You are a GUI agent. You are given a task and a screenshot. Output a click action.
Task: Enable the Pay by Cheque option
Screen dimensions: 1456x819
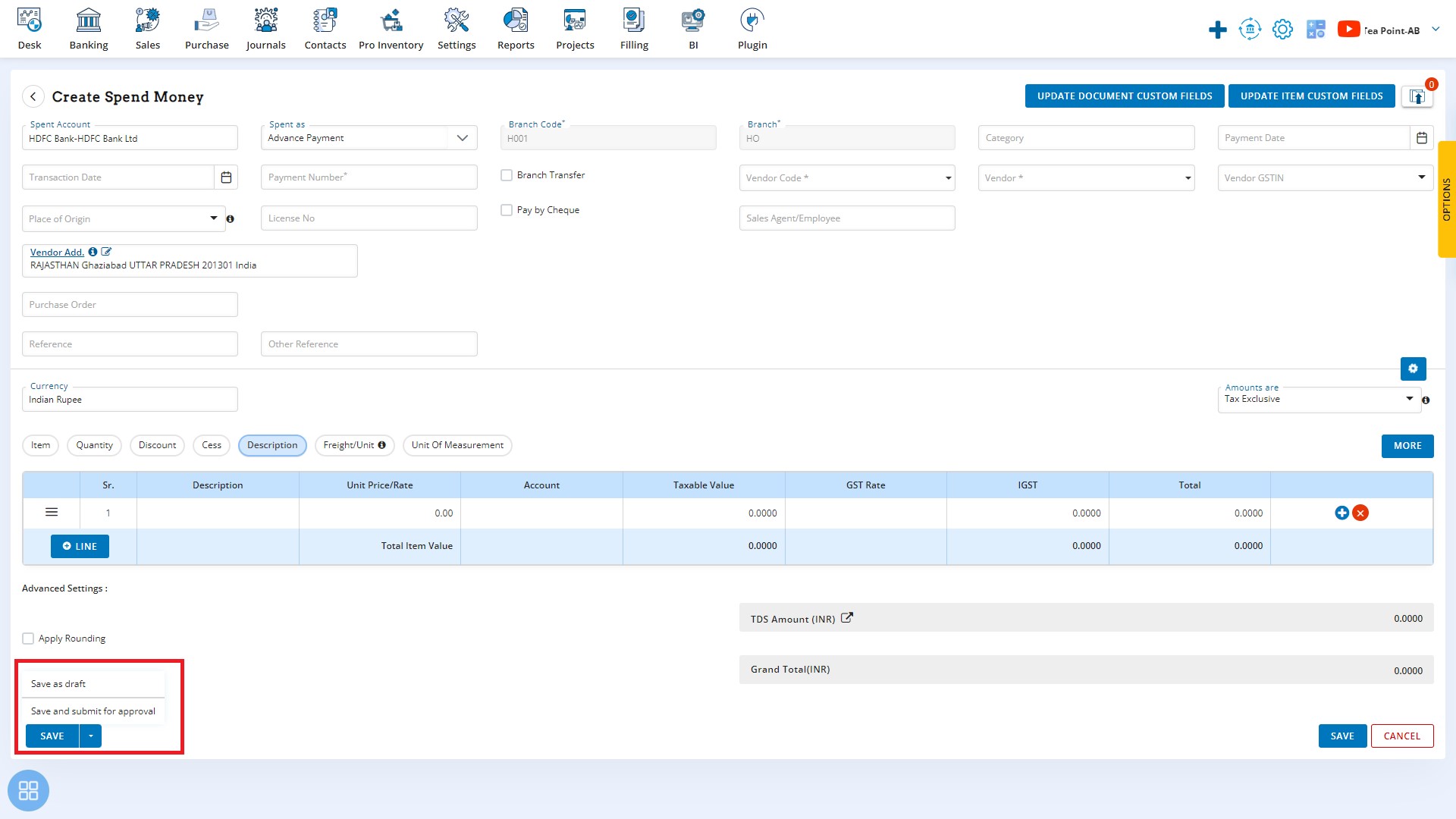(507, 210)
